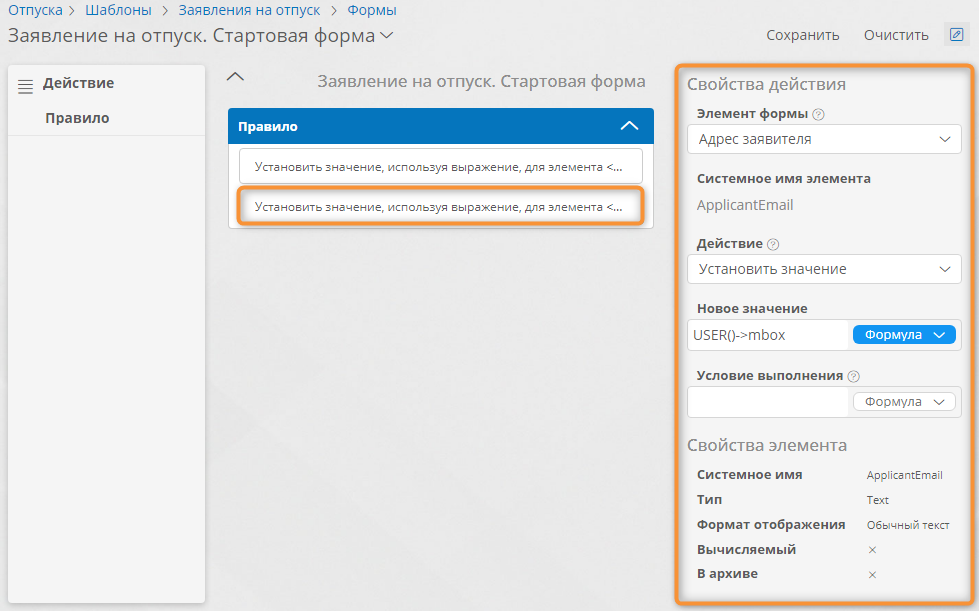
Task: Click the help icon beside Элемент формы
Action: tap(818, 114)
